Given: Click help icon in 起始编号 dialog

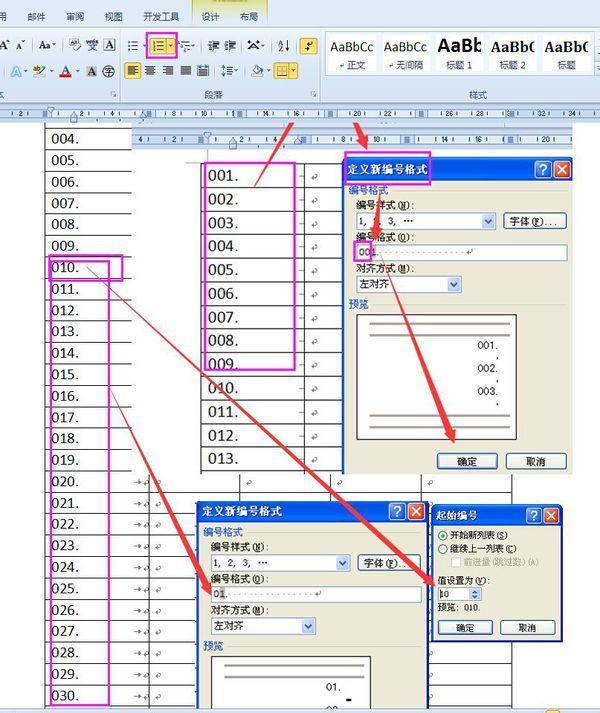Looking at the screenshot, I should pyautogui.click(x=533, y=515).
